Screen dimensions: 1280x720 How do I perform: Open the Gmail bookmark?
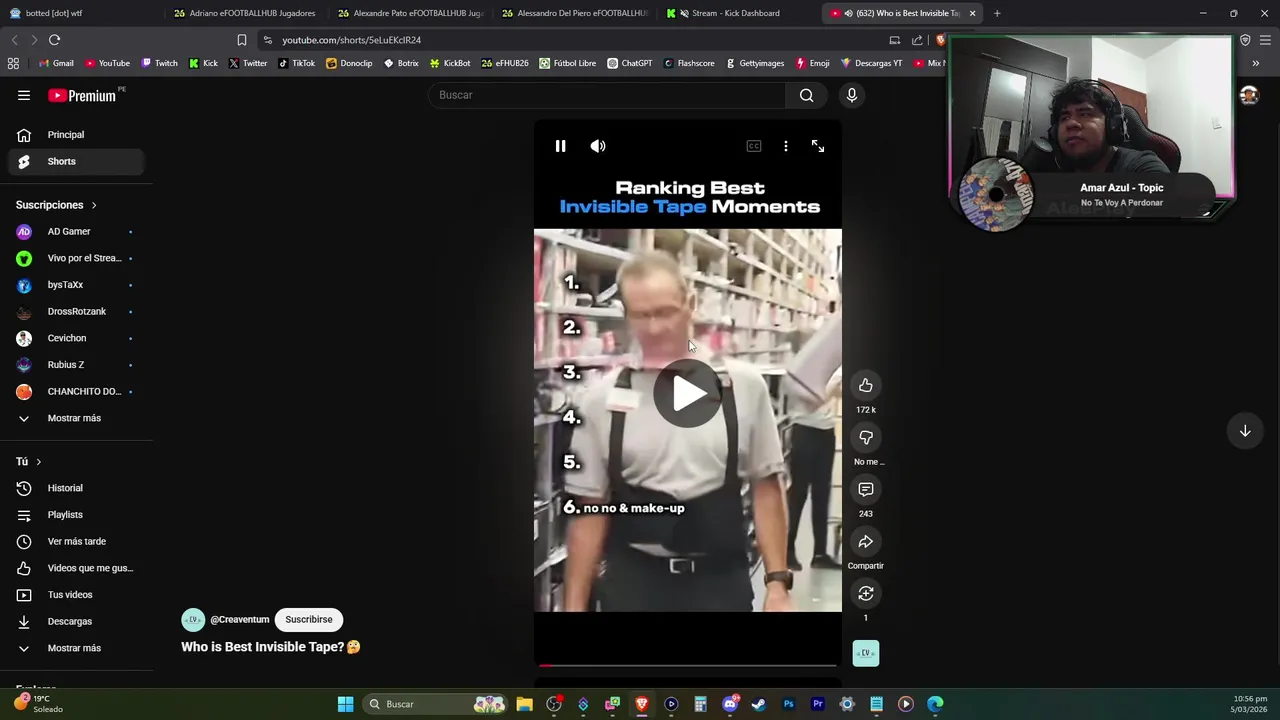tap(55, 63)
